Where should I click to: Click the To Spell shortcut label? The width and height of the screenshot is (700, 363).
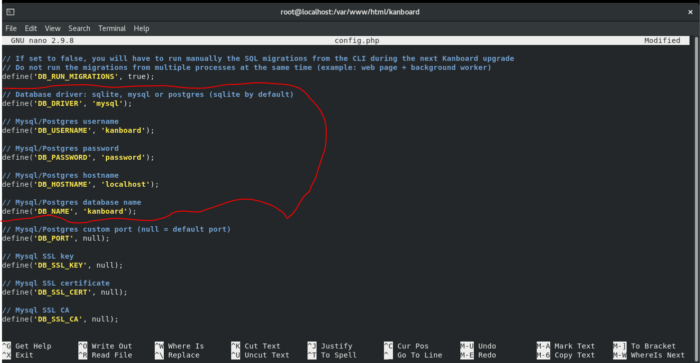338,355
